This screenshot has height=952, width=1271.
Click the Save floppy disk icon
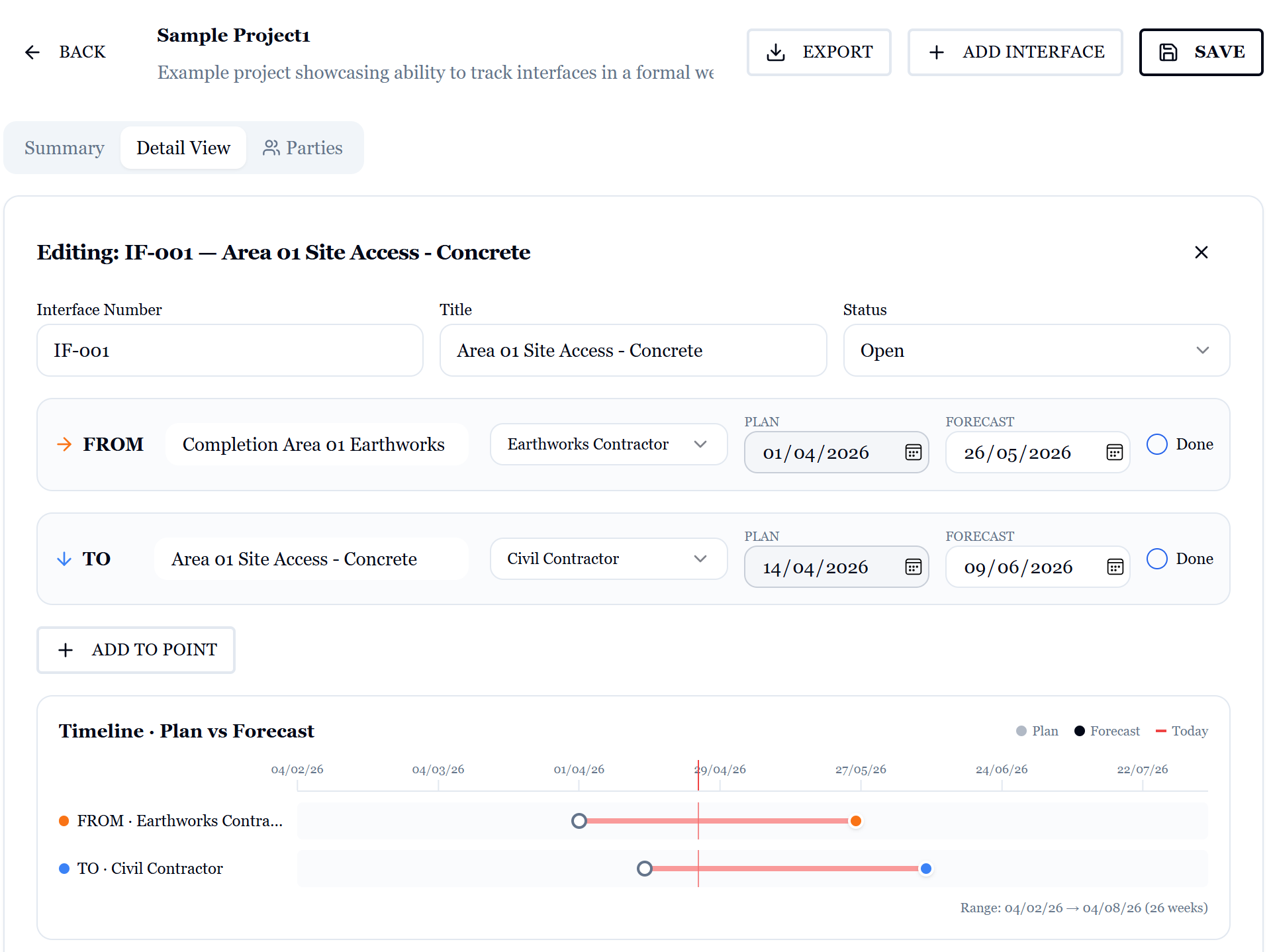click(1168, 52)
